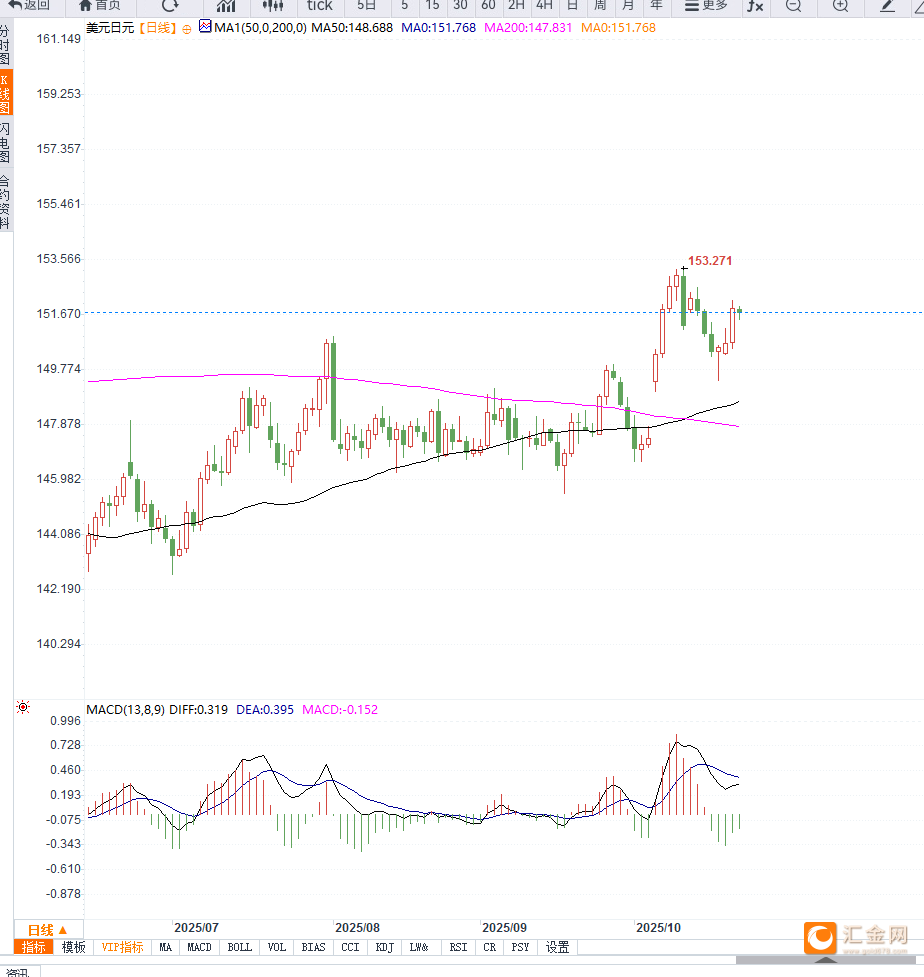Viewport: 924px width, 977px height.
Task: Open the 闪电图 side tab
Action: 6,143
